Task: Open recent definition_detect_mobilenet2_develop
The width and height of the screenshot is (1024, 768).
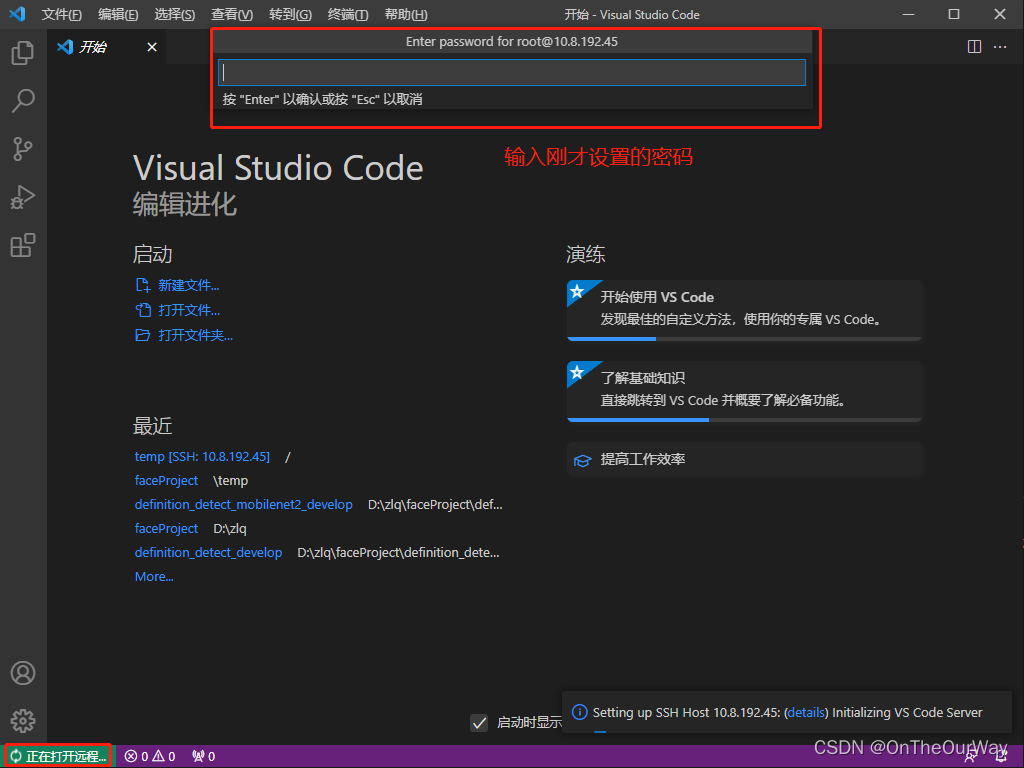Action: (244, 505)
